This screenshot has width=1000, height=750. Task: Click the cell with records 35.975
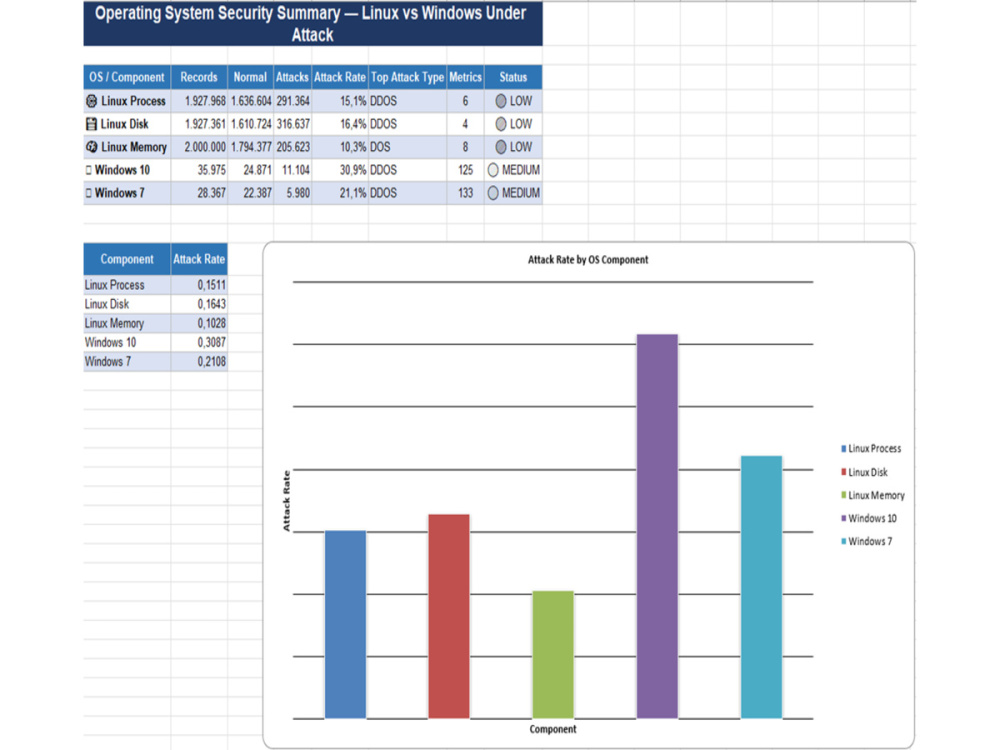click(x=199, y=170)
